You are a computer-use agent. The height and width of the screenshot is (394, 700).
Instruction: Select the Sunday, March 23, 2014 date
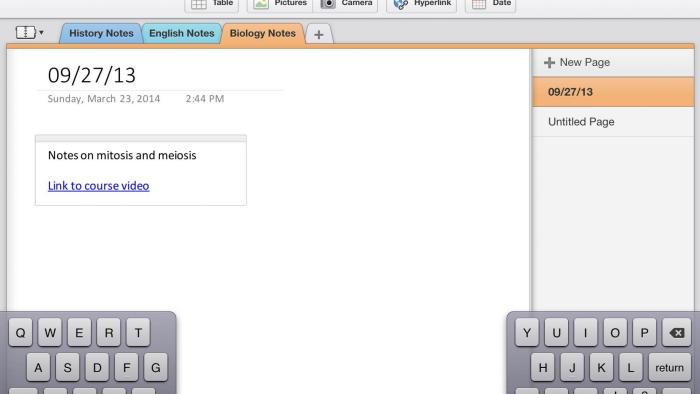click(x=104, y=99)
